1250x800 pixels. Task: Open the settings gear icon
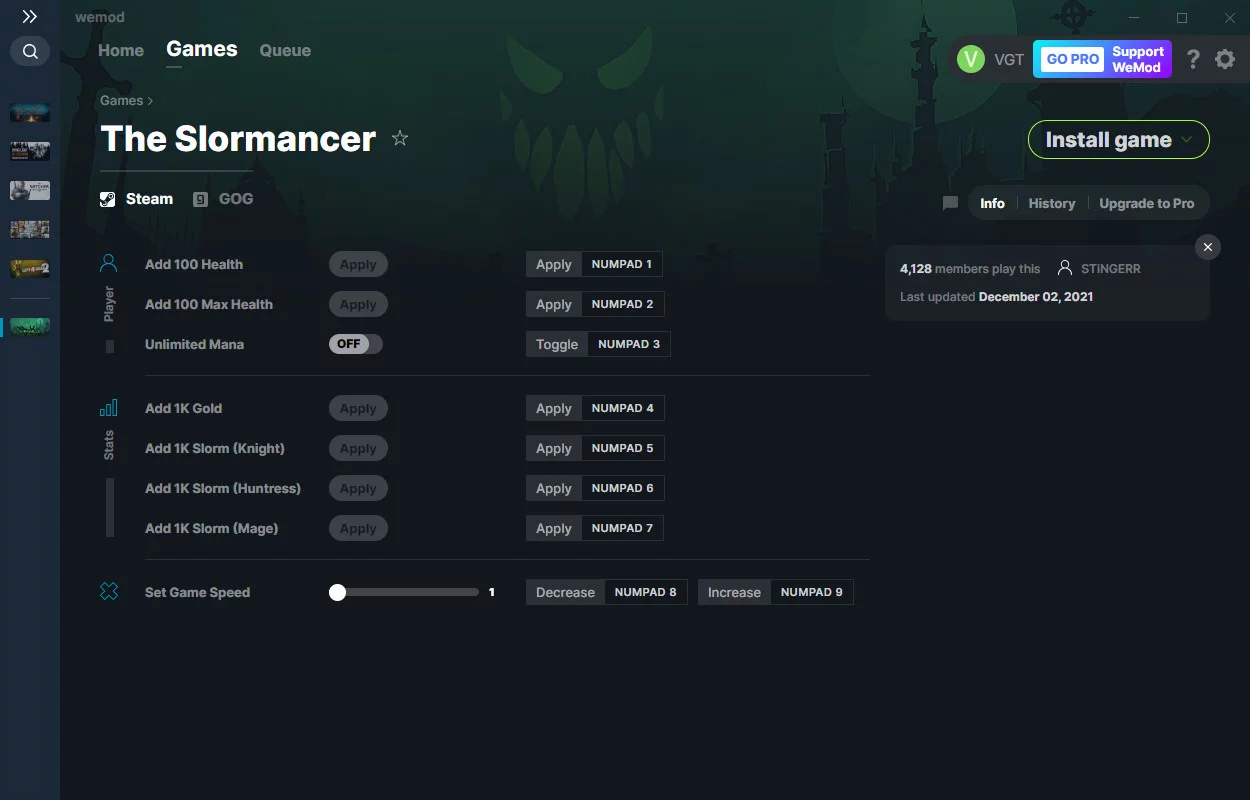click(1225, 59)
